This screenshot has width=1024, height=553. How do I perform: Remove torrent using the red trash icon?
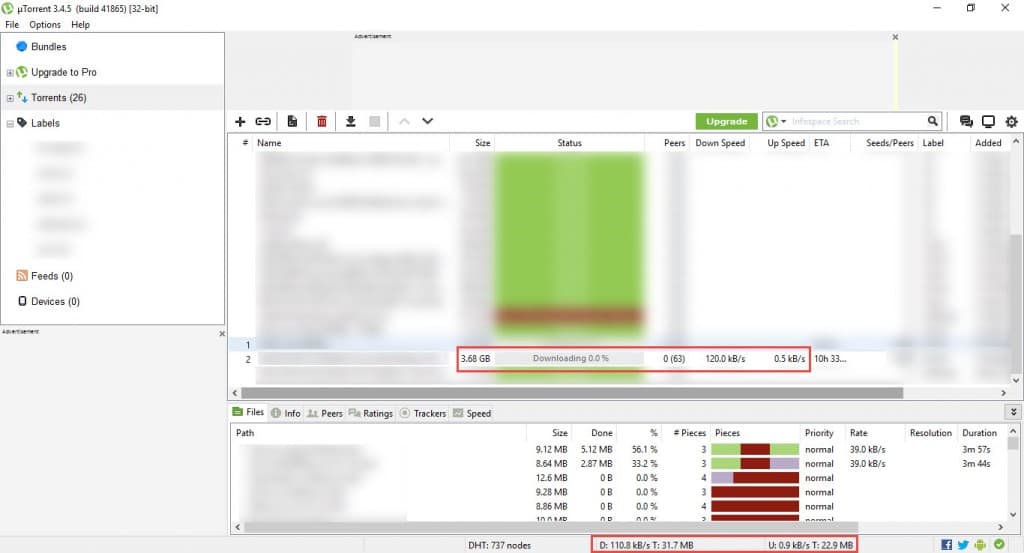(321, 121)
